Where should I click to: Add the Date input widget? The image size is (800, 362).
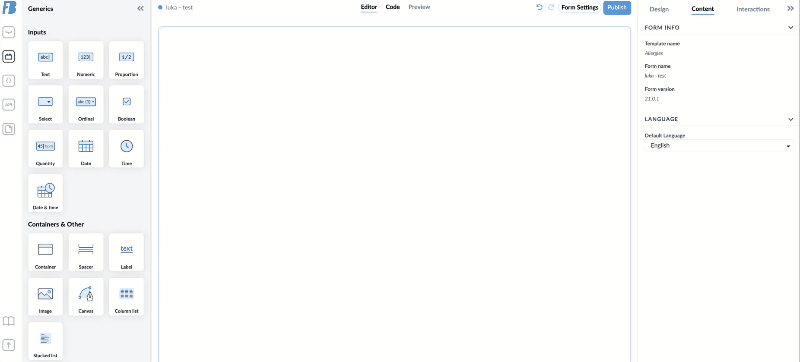coord(86,149)
